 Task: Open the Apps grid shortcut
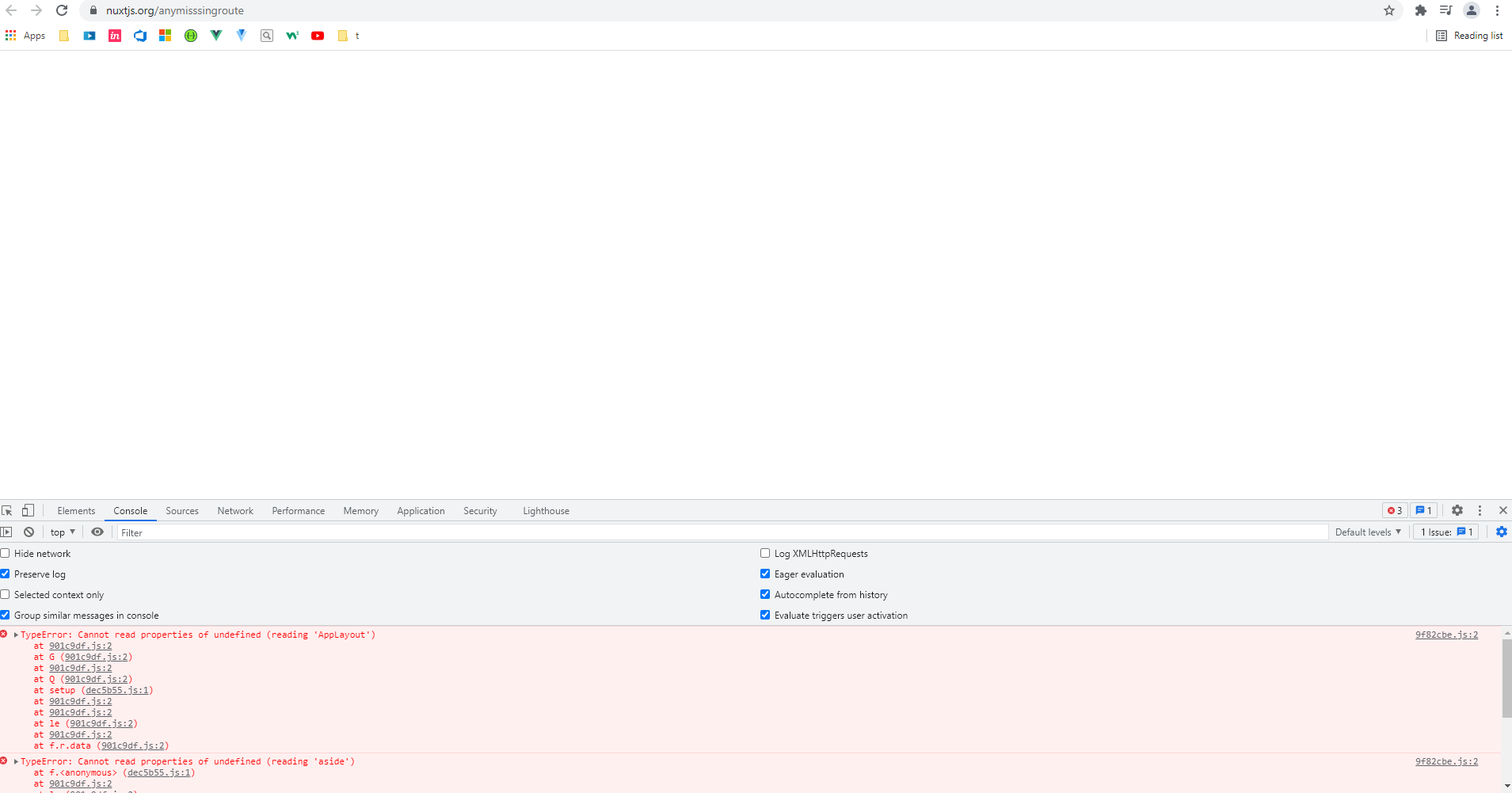tap(25, 36)
